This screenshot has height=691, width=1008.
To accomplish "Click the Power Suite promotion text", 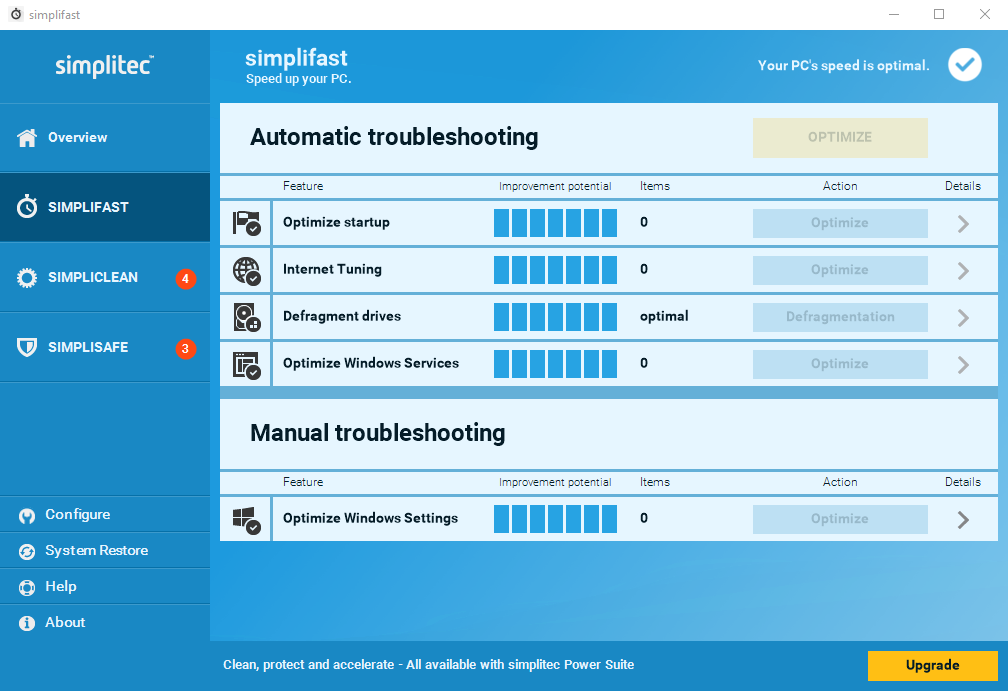I will [429, 665].
